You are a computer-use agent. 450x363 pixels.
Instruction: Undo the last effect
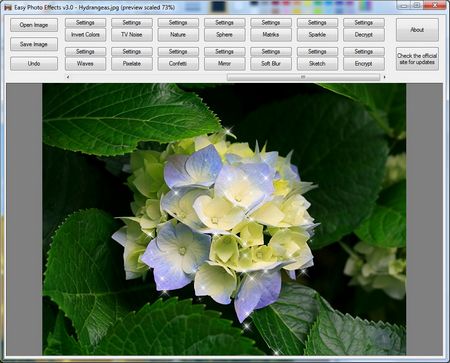[x=34, y=64]
